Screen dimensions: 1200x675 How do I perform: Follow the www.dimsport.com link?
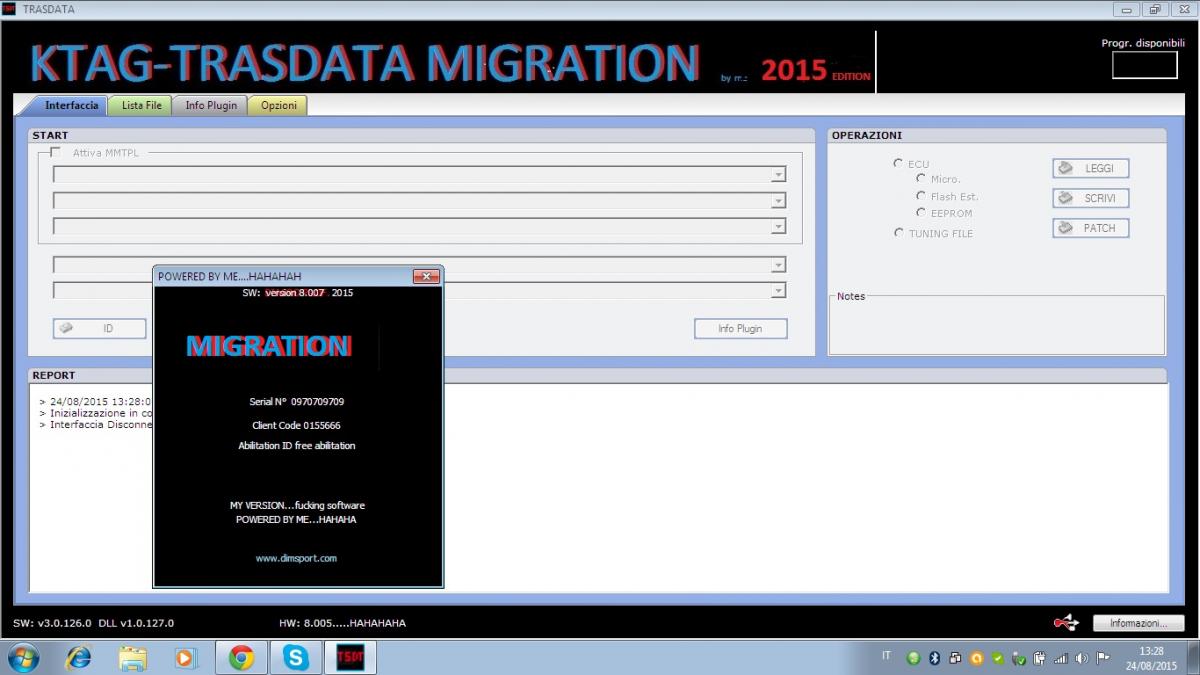tap(296, 558)
